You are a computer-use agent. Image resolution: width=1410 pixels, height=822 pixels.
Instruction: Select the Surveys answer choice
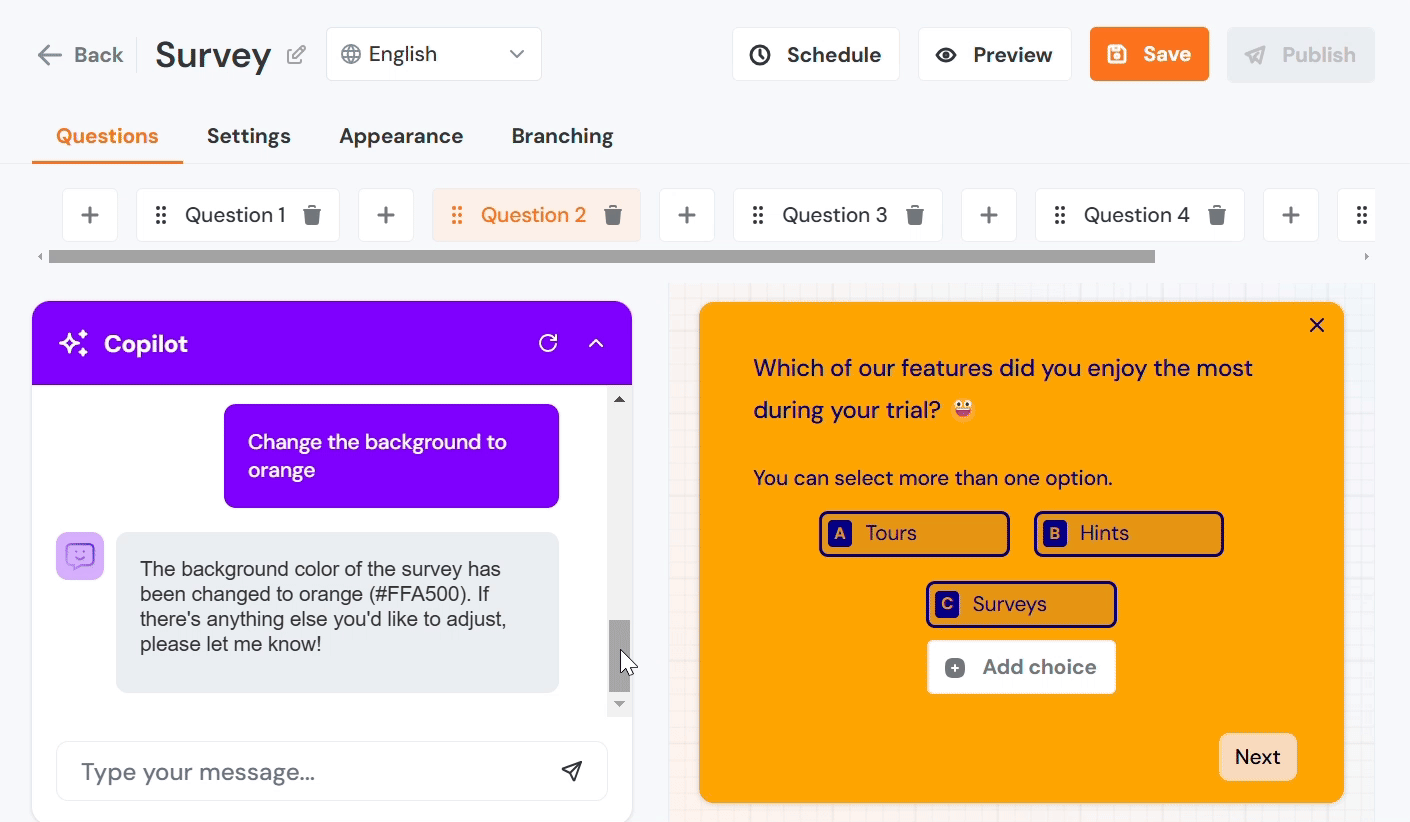click(1021, 605)
